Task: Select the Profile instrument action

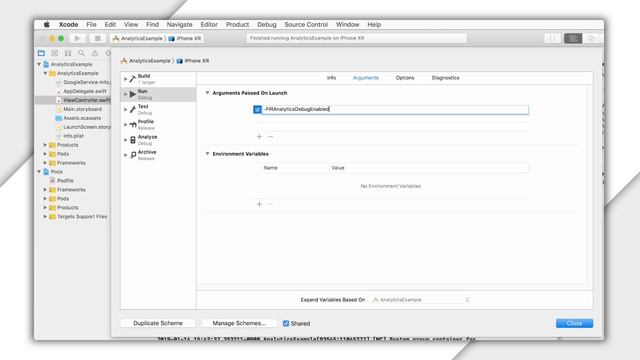Action: [159, 124]
